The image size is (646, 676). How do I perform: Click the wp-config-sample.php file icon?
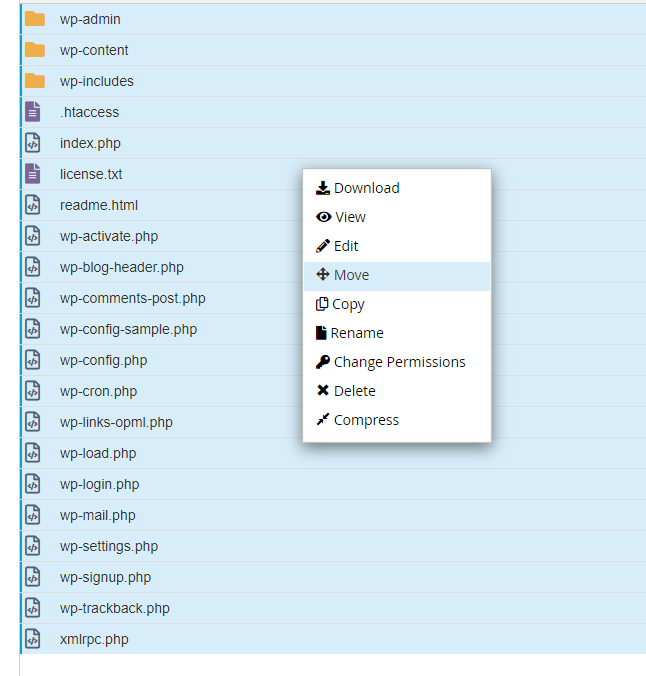point(32,329)
